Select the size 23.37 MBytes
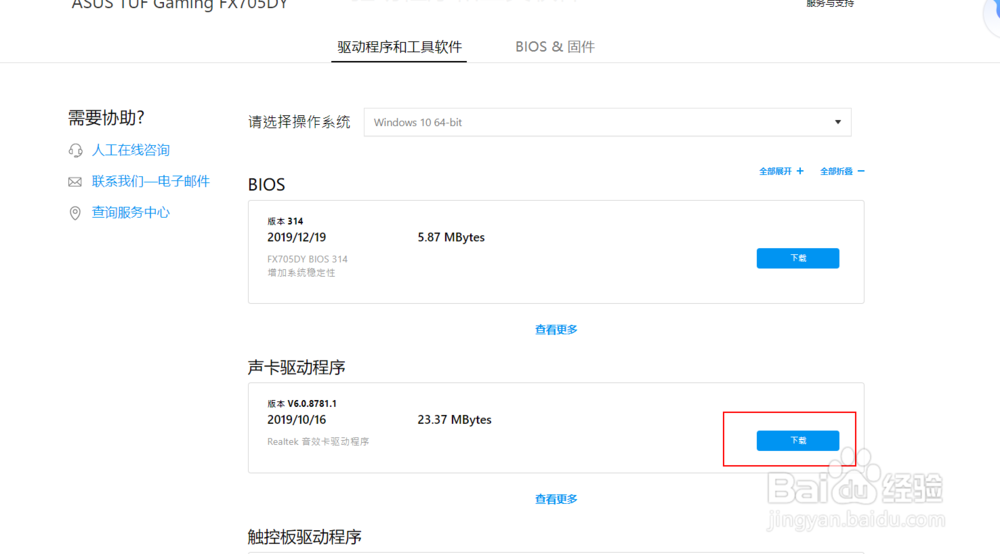Screen dimensions: 1000x554 (x=455, y=419)
